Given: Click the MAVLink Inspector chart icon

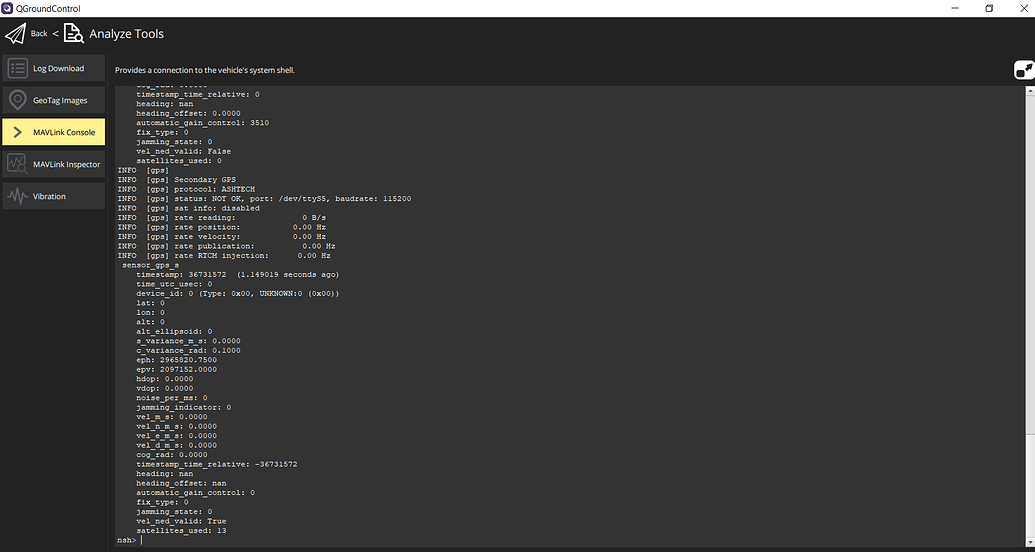Looking at the screenshot, I should [17, 164].
